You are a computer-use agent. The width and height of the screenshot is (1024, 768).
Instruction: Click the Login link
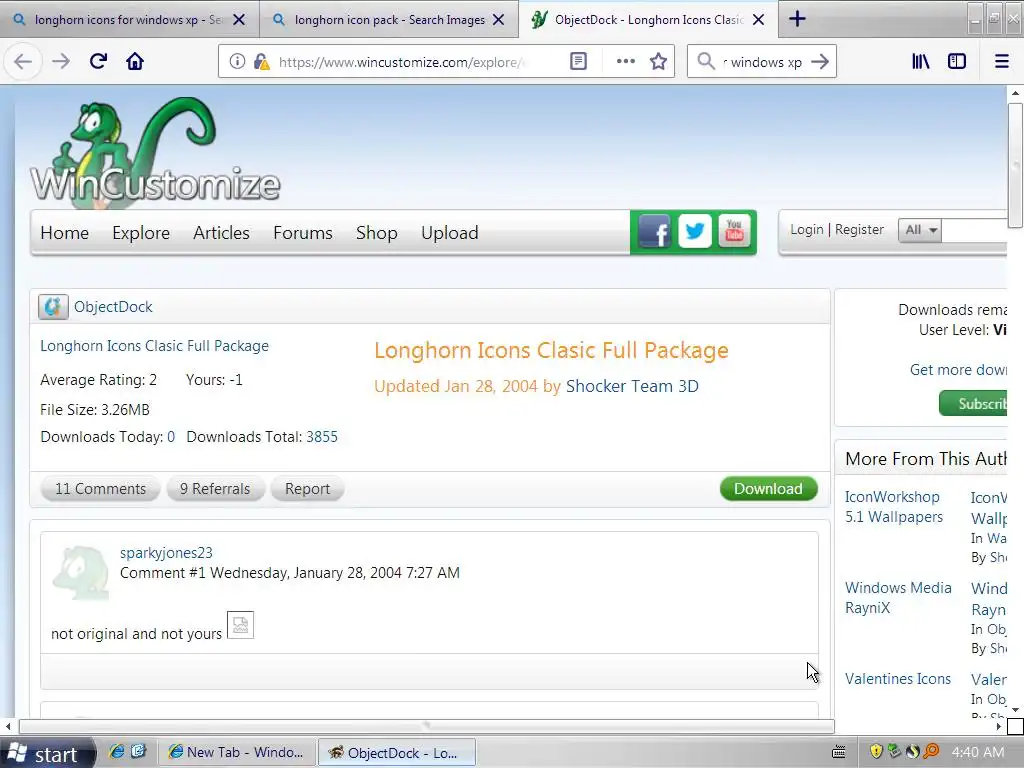tap(807, 229)
